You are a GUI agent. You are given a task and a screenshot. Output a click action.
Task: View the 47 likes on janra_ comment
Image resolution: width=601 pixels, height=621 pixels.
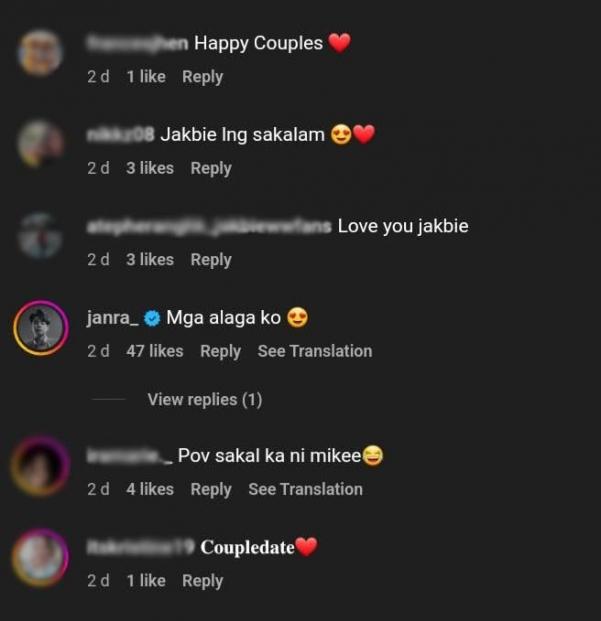coord(155,351)
